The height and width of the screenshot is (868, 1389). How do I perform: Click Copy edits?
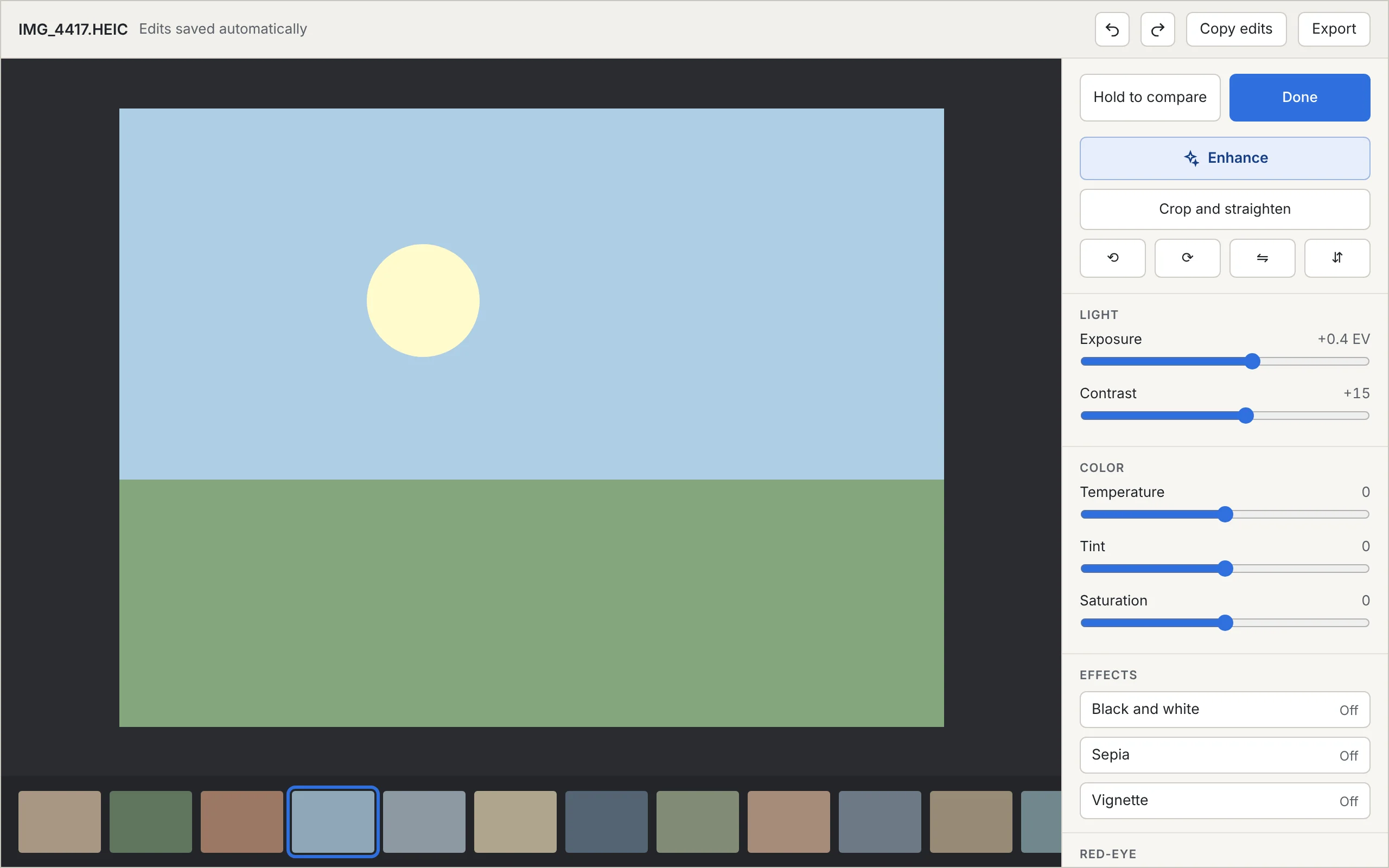1236,29
